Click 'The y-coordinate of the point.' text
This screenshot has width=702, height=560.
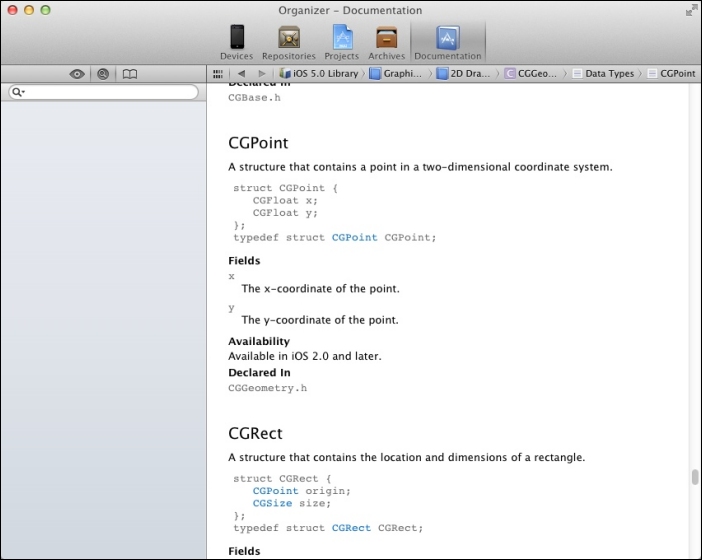[320, 320]
